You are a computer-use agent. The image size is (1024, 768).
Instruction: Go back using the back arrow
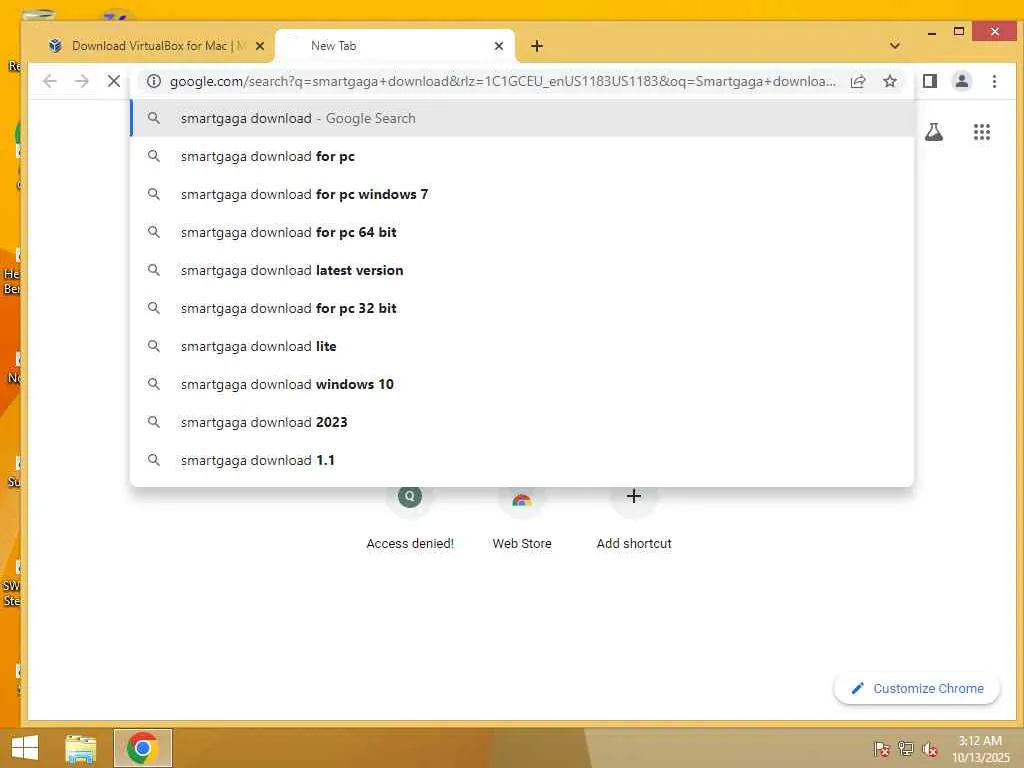50,81
